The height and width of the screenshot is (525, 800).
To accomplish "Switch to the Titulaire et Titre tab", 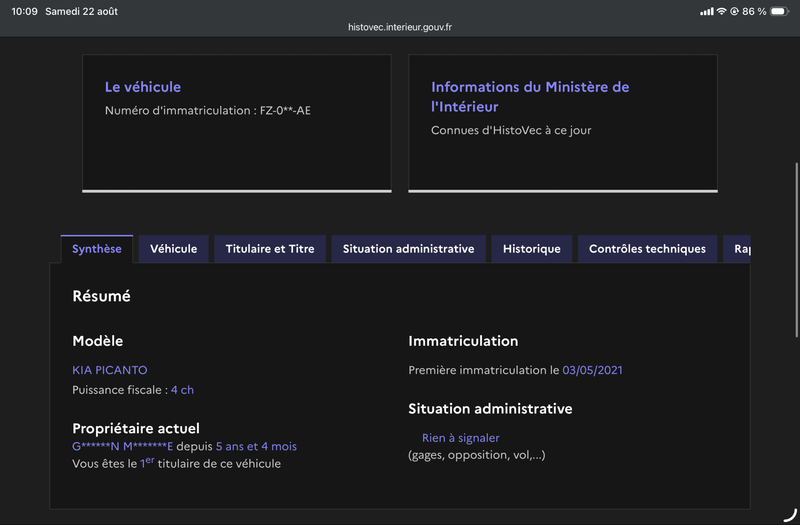I will 270,249.
